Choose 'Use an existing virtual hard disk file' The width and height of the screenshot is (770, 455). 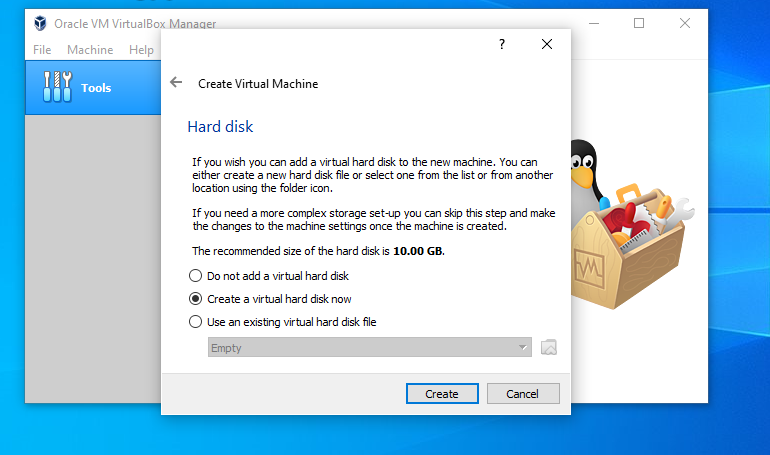tap(283, 322)
